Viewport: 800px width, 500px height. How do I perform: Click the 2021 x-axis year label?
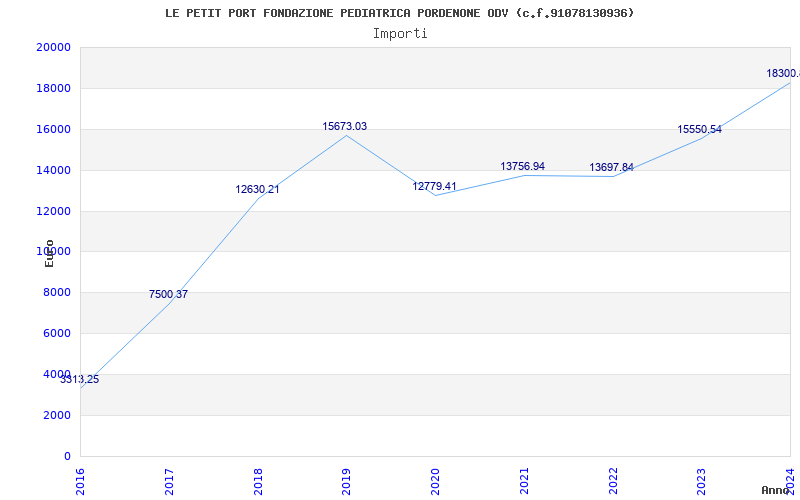[x=524, y=480]
